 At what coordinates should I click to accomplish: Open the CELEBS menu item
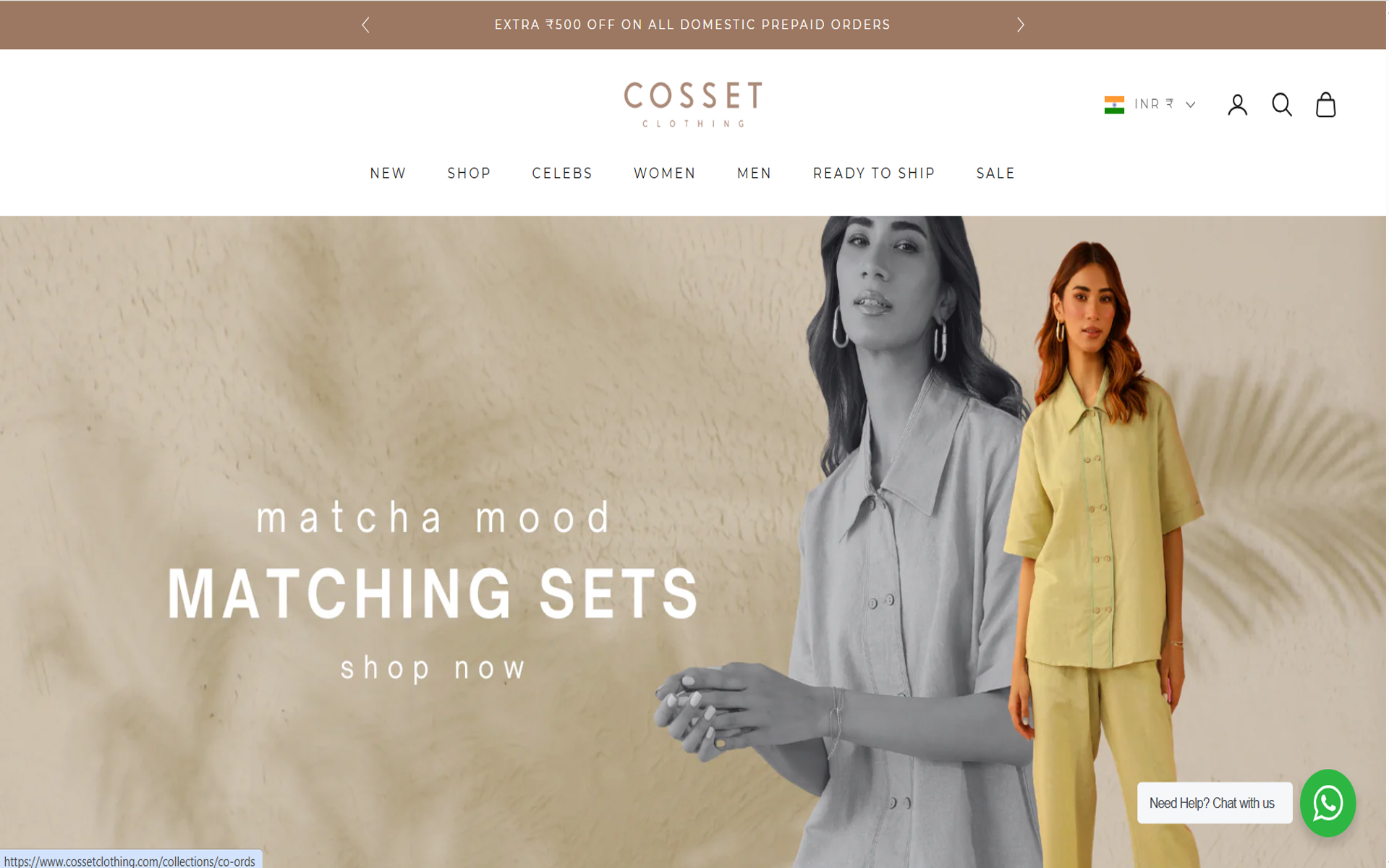click(x=563, y=174)
